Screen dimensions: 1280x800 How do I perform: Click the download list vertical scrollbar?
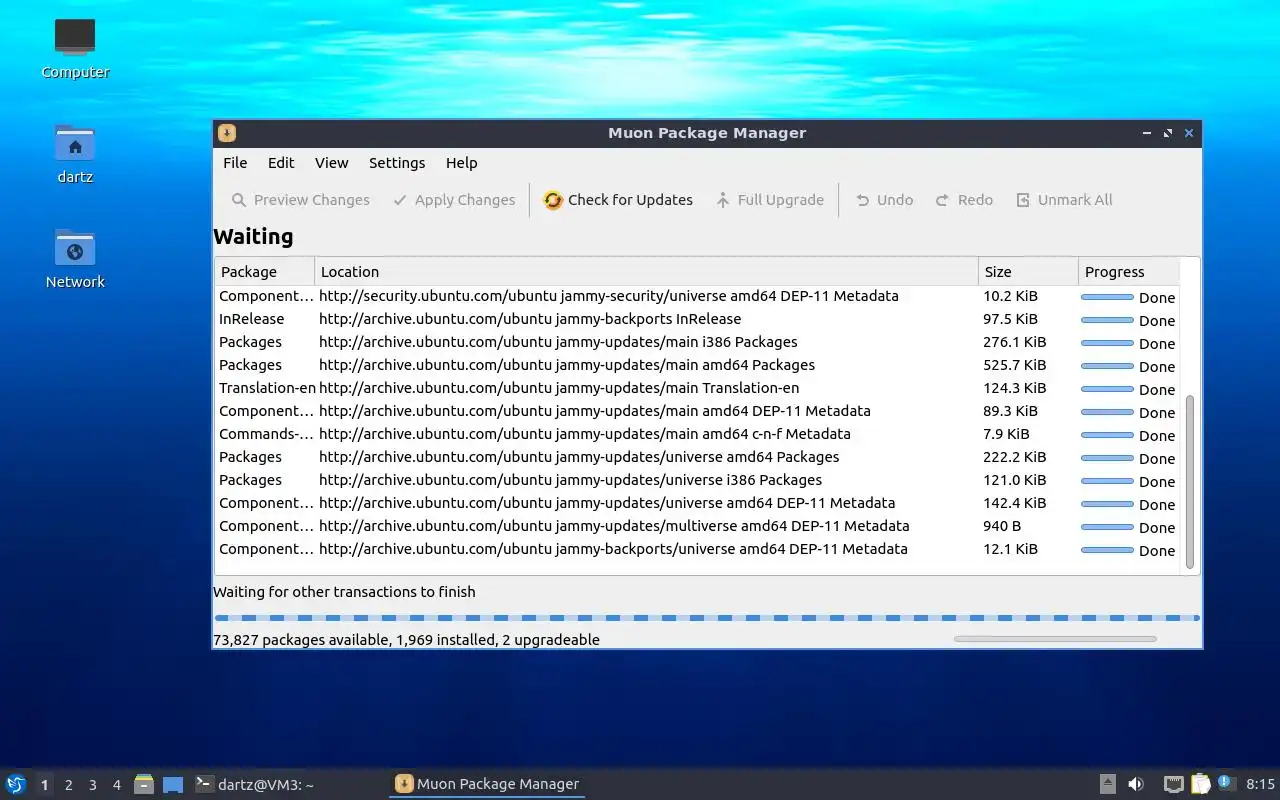[x=1190, y=482]
